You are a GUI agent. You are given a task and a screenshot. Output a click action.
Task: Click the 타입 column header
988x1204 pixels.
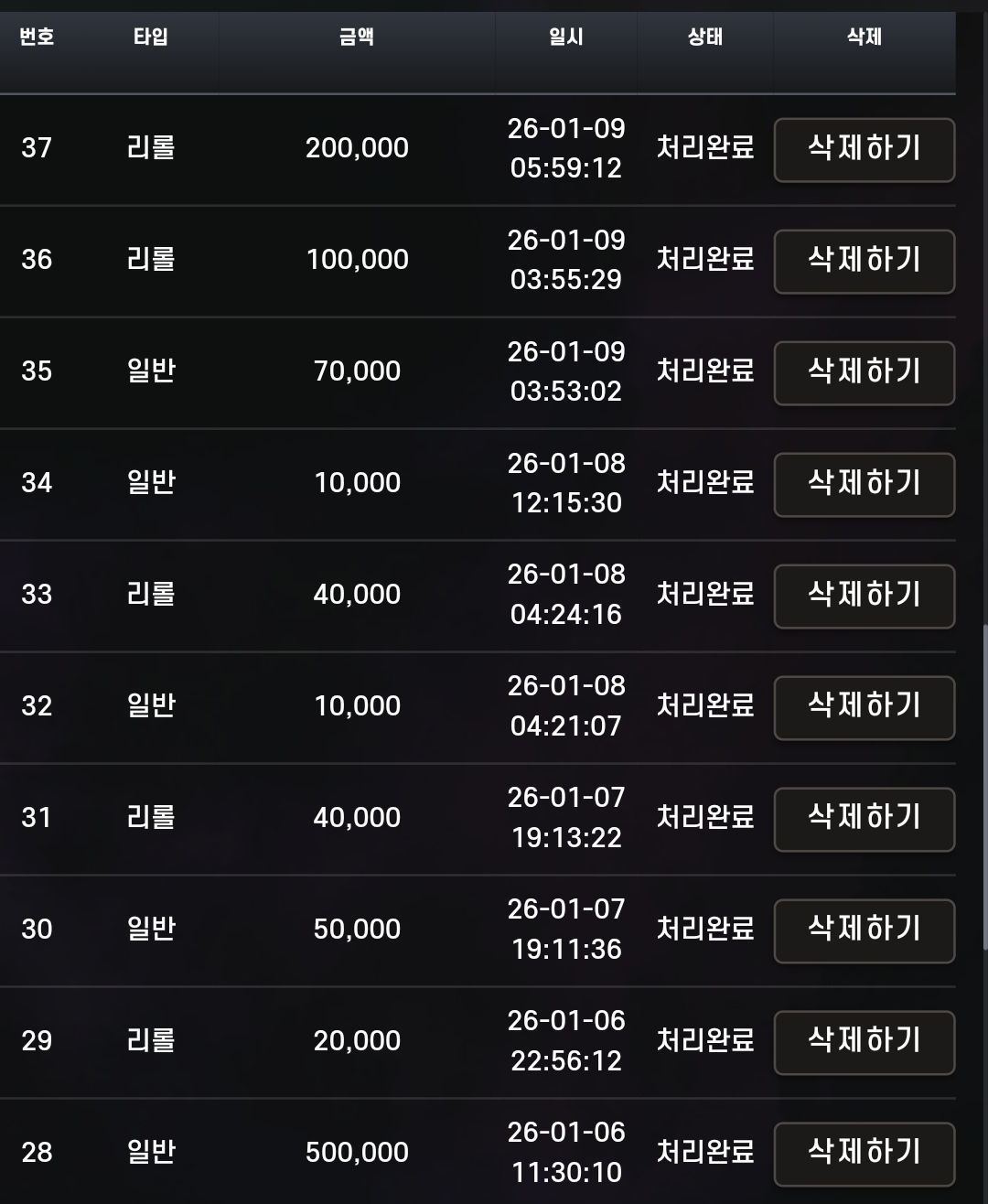[x=151, y=37]
